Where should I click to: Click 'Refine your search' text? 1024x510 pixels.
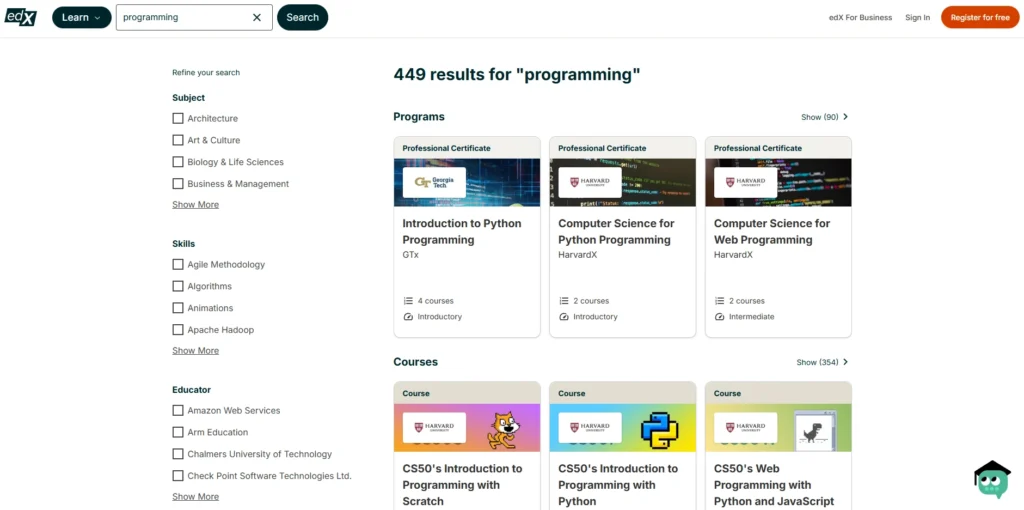click(x=206, y=72)
